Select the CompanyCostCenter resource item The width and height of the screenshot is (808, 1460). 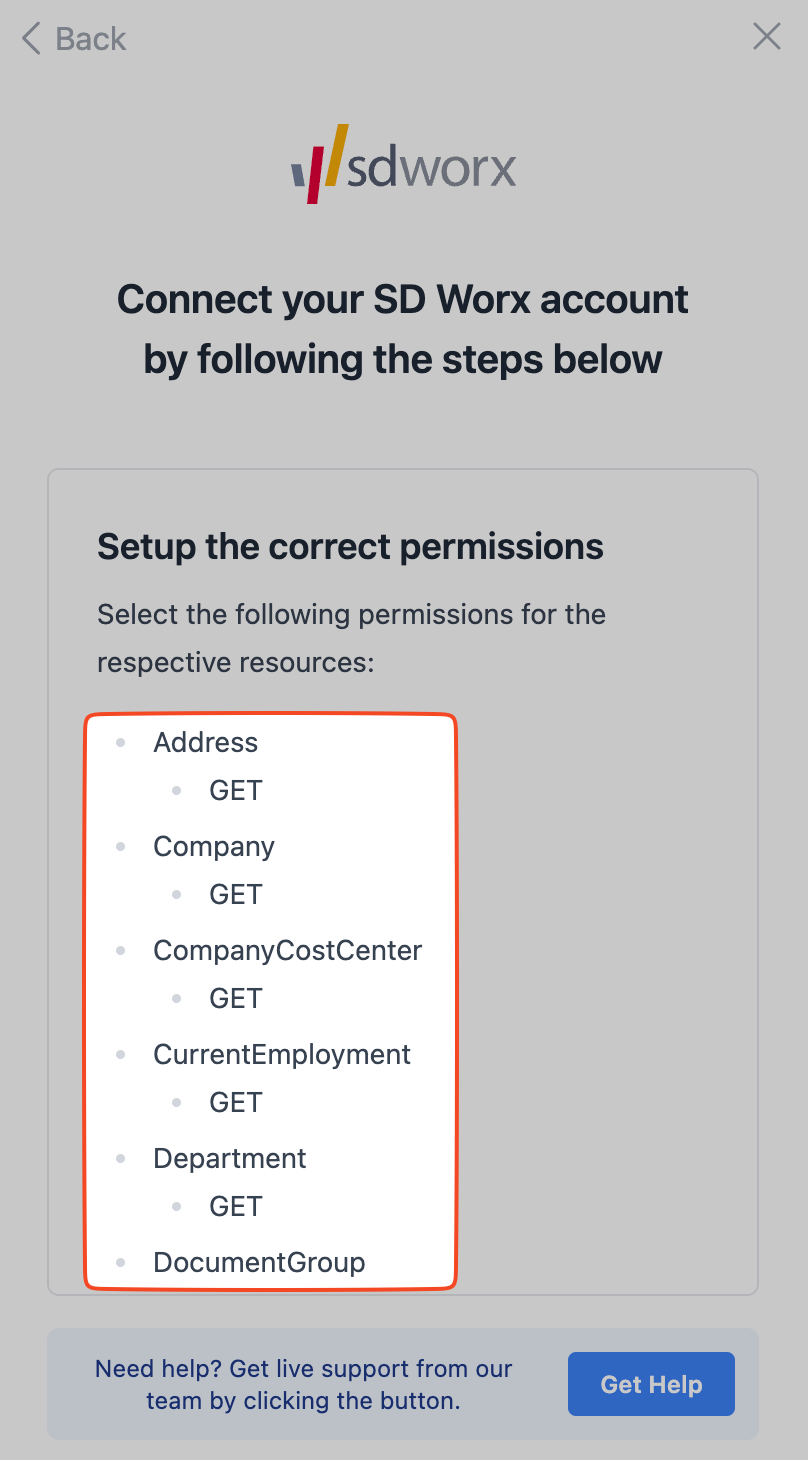coord(287,950)
